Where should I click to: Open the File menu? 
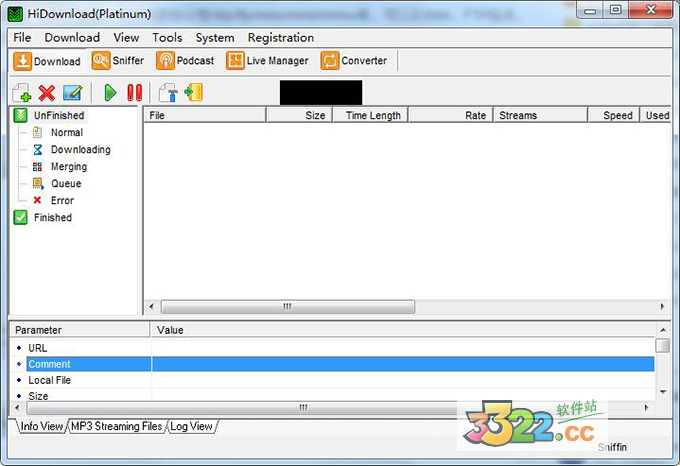coord(22,38)
